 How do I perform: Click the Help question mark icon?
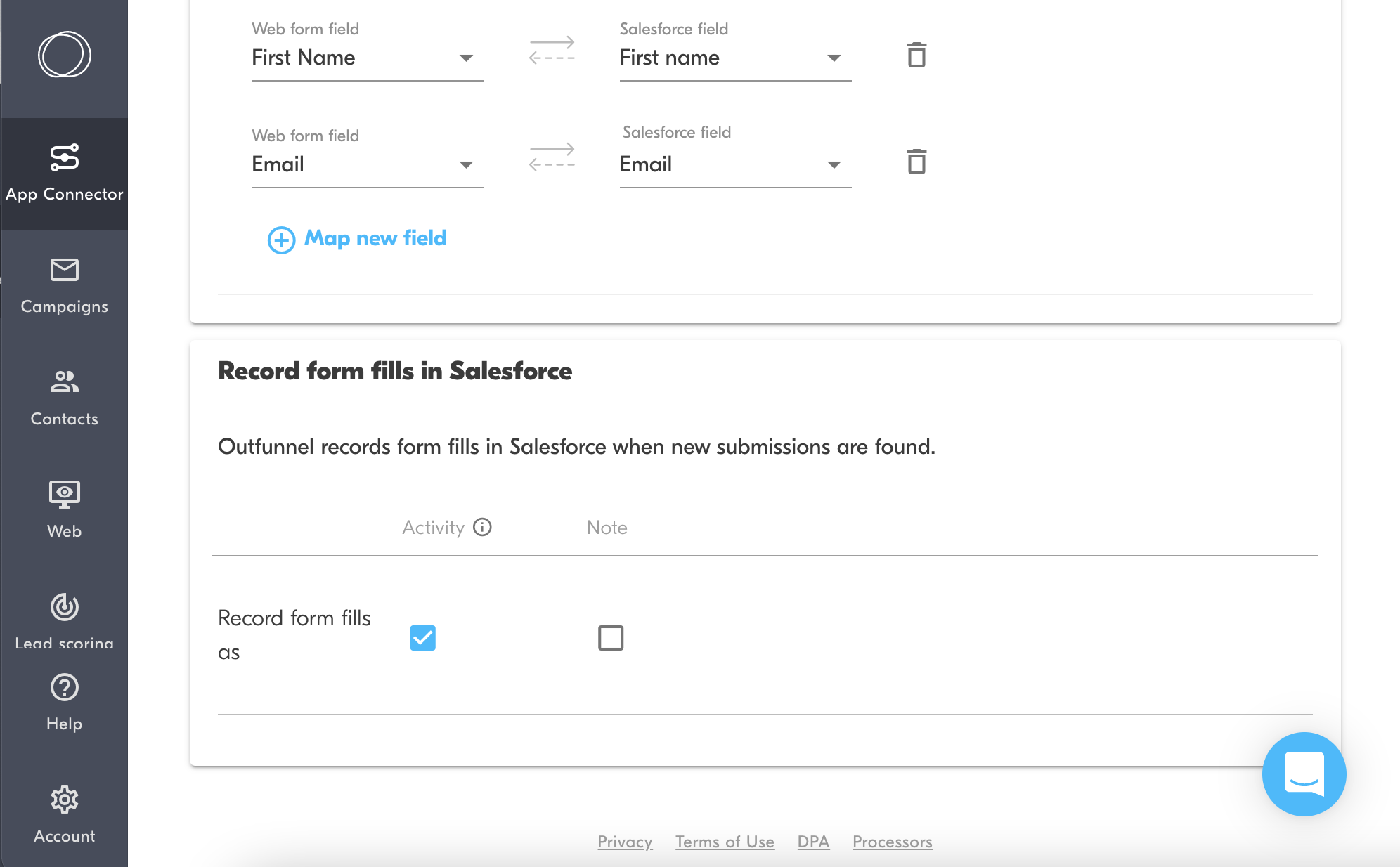64,688
